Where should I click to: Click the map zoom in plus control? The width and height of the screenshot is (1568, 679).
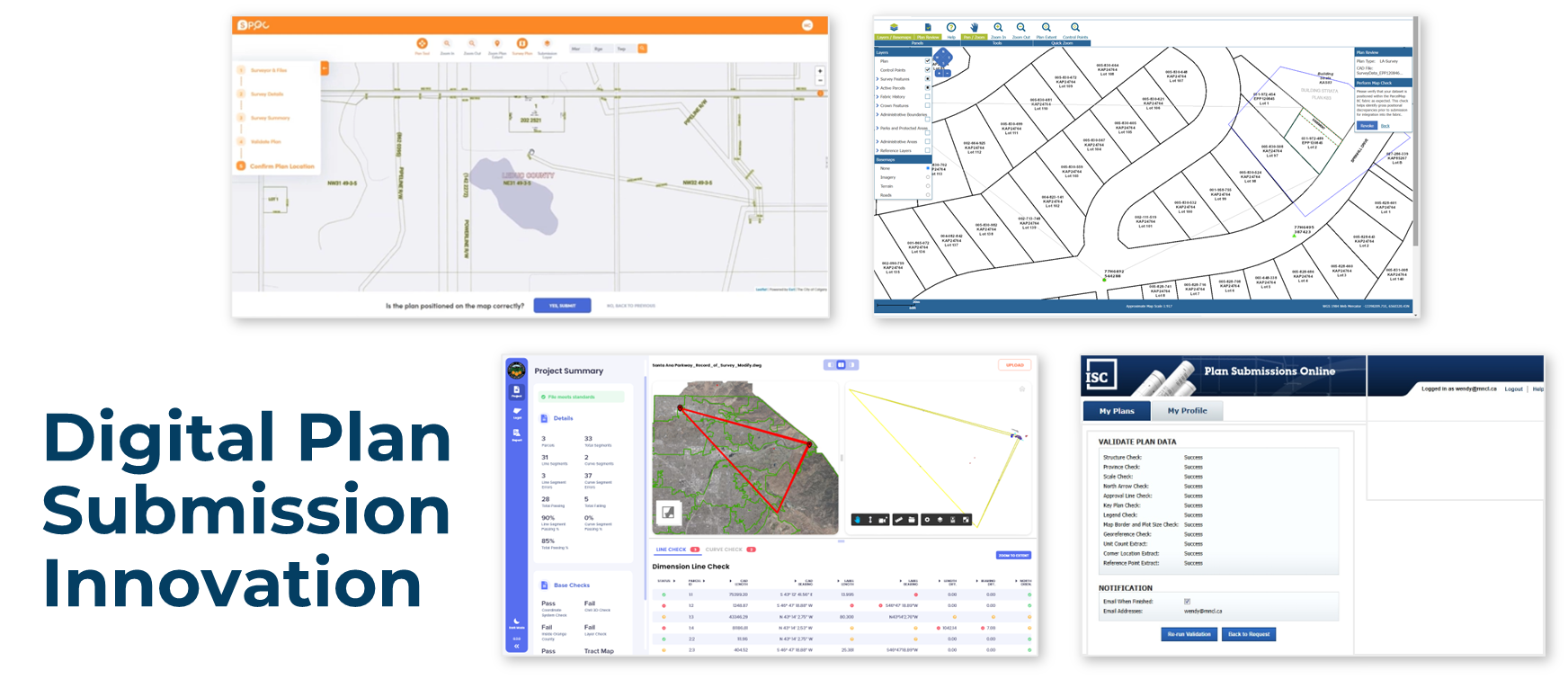pyautogui.click(x=820, y=71)
